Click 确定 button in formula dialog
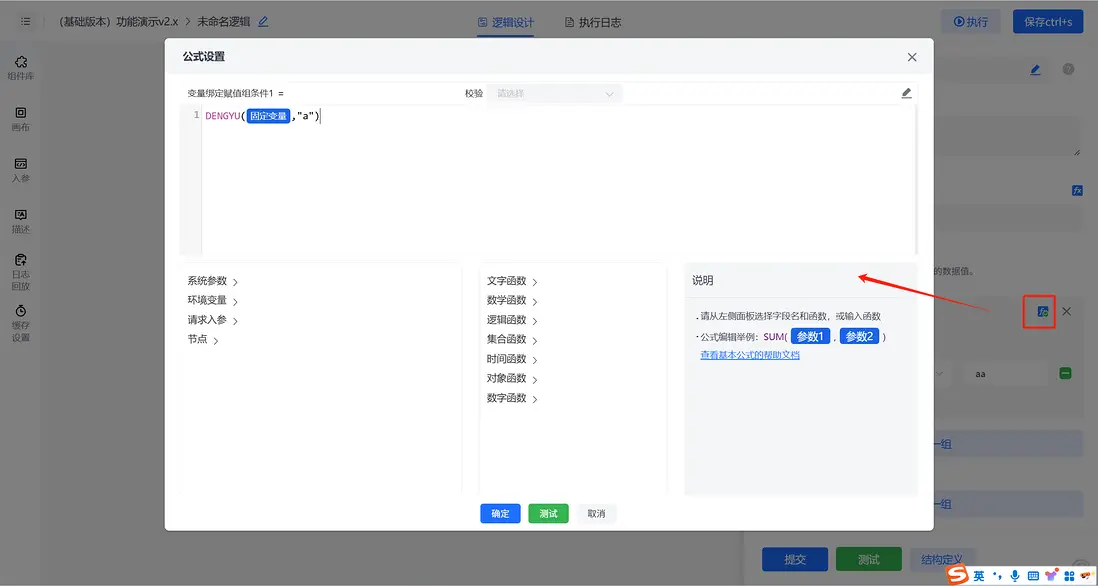The image size is (1098, 586). [x=500, y=513]
